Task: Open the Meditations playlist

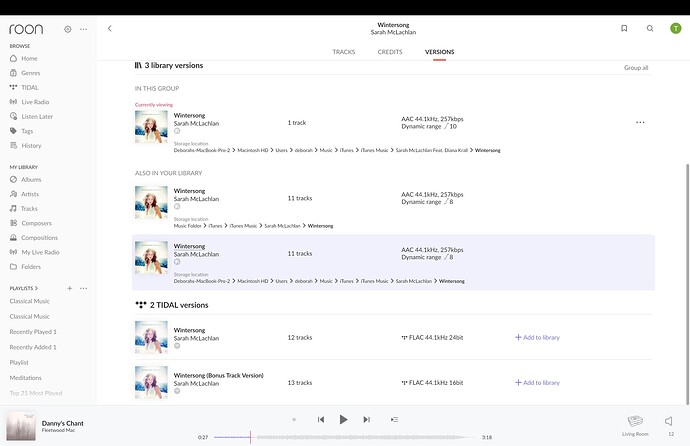Action: pos(26,378)
